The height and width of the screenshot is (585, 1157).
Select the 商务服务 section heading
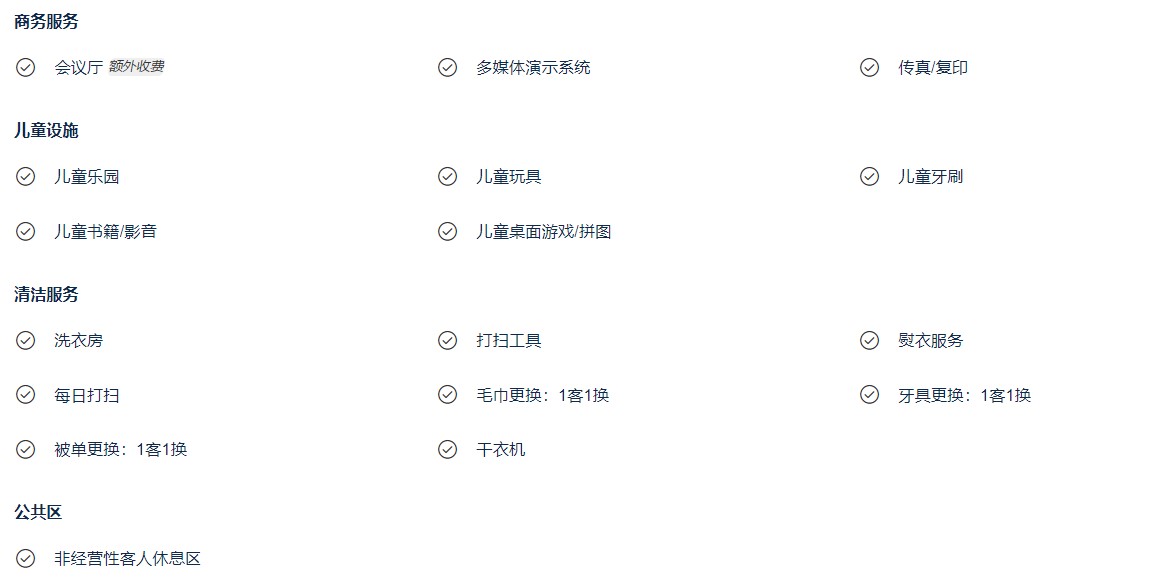coord(46,21)
